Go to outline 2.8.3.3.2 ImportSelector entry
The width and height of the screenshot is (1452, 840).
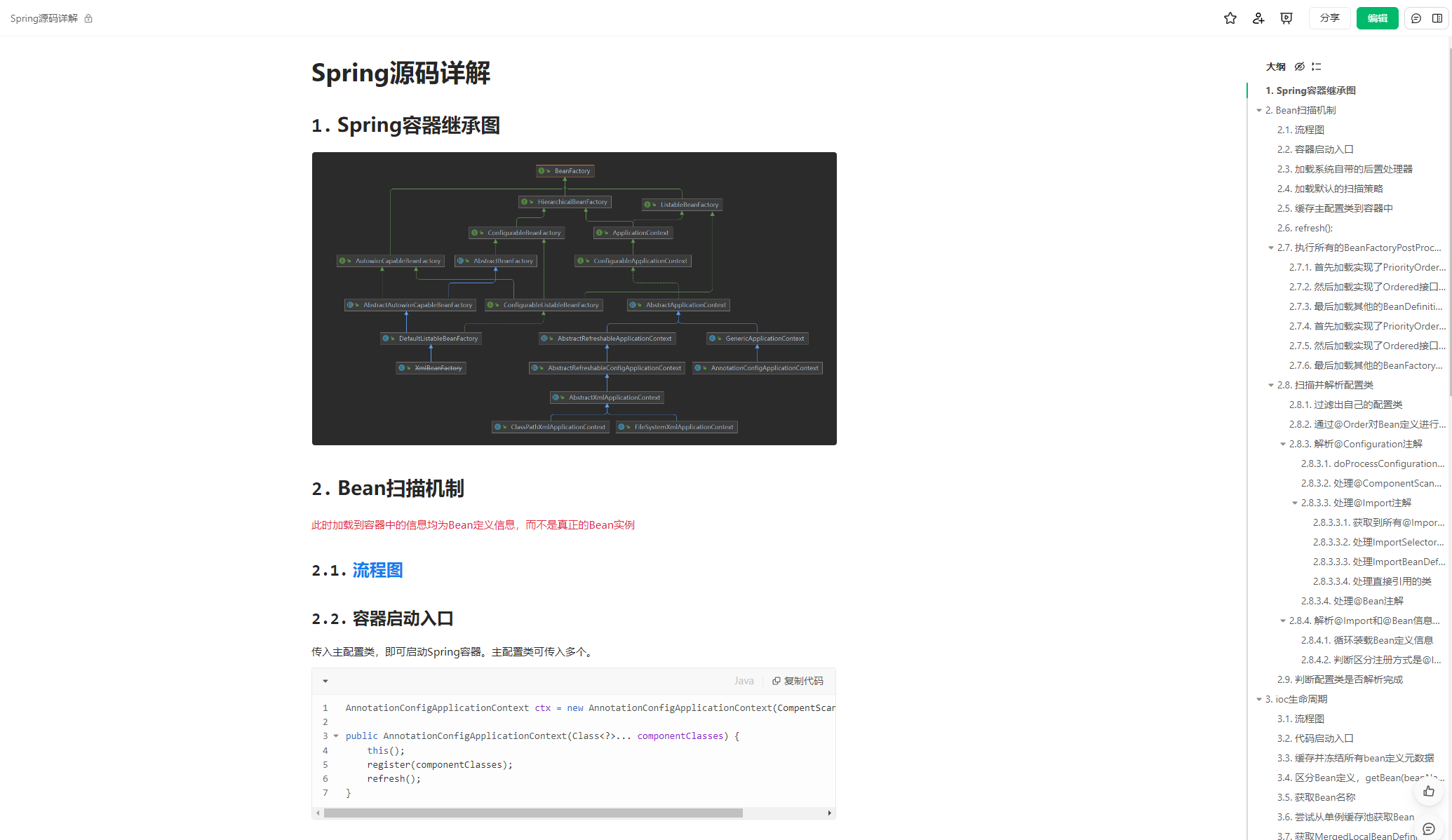pos(1378,542)
